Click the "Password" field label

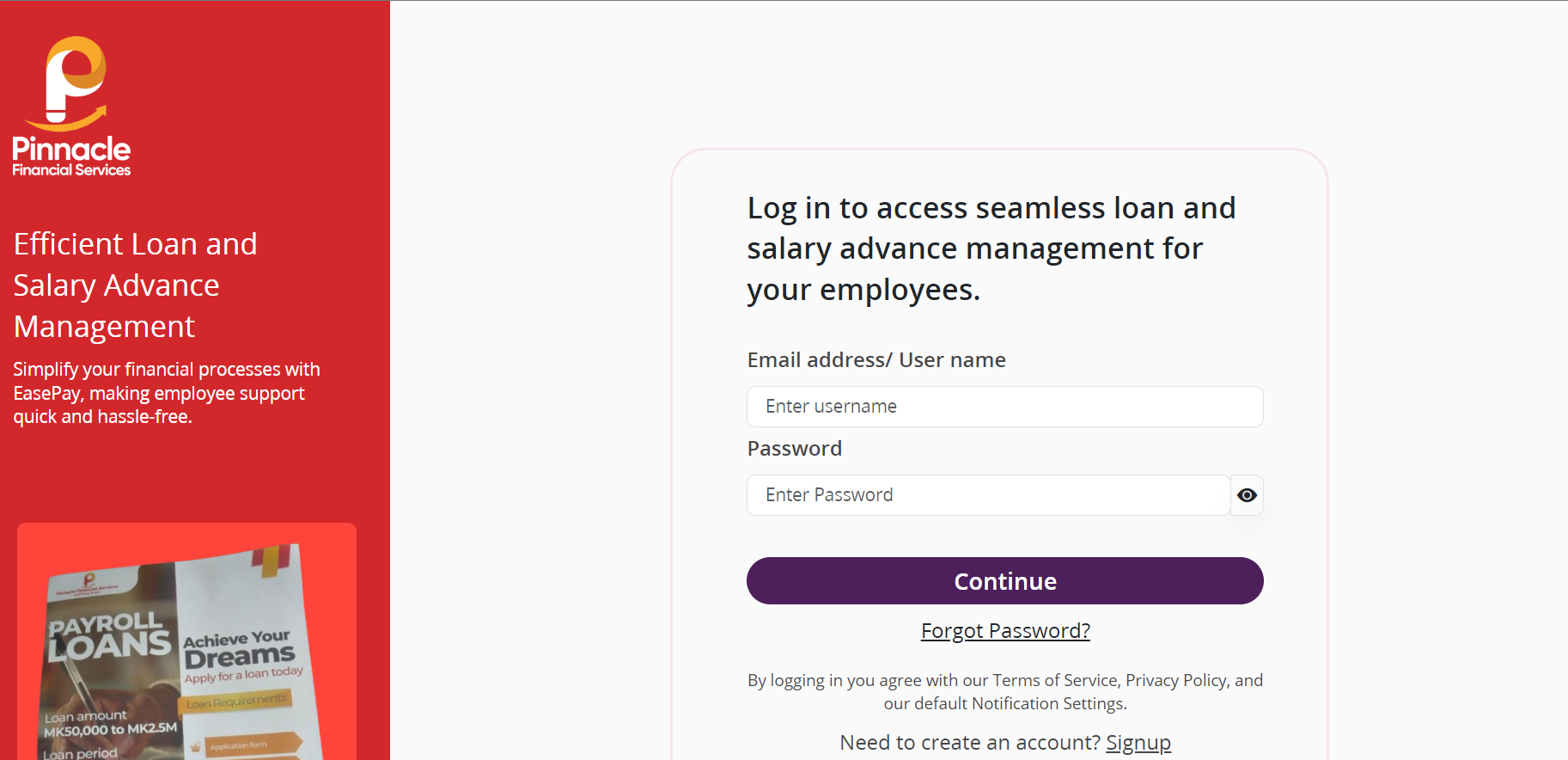pos(795,449)
